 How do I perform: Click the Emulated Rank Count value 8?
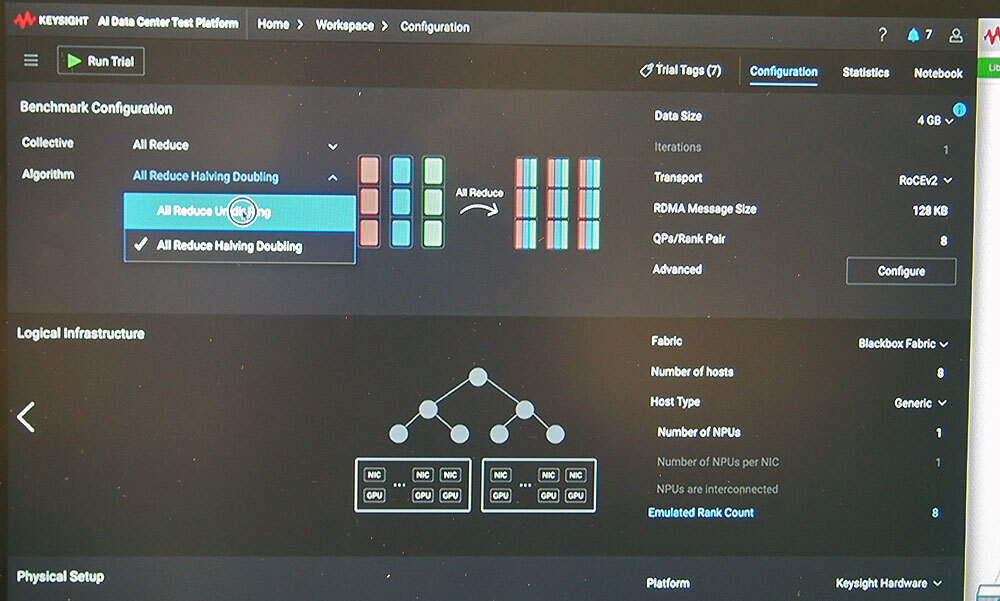tap(935, 513)
